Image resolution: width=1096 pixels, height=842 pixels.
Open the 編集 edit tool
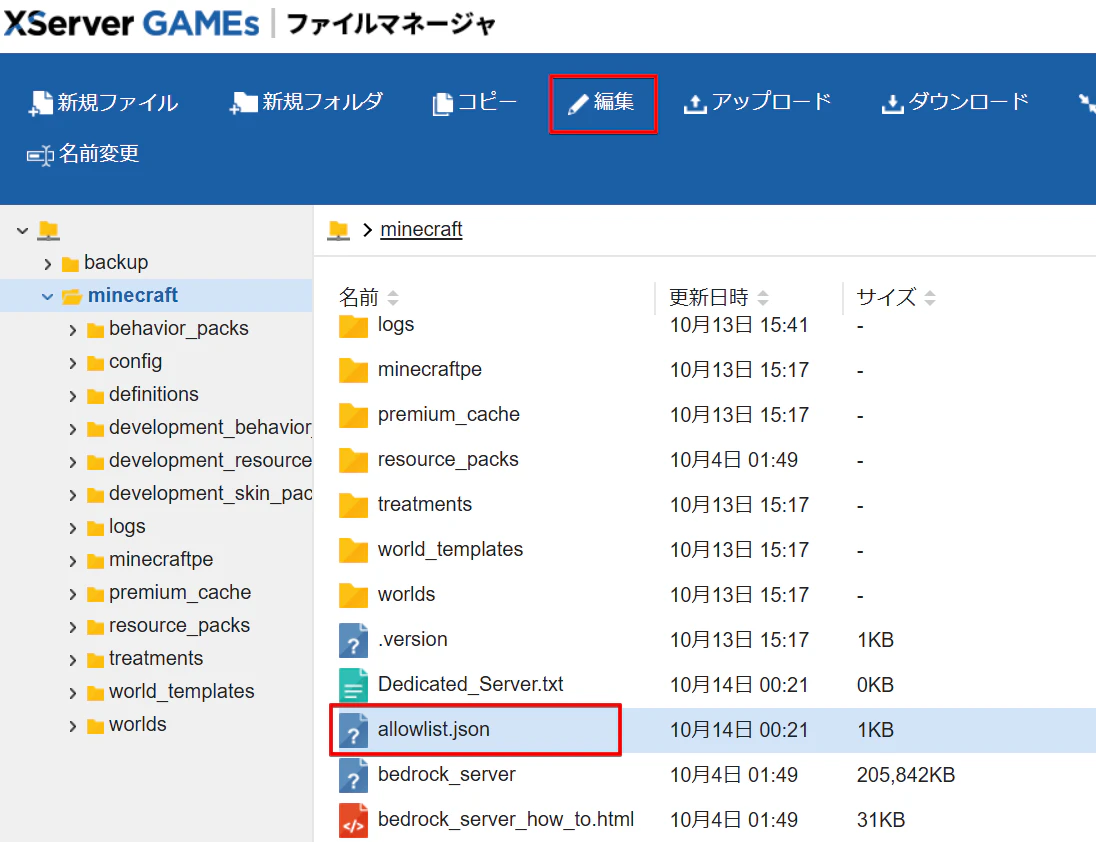coord(602,103)
